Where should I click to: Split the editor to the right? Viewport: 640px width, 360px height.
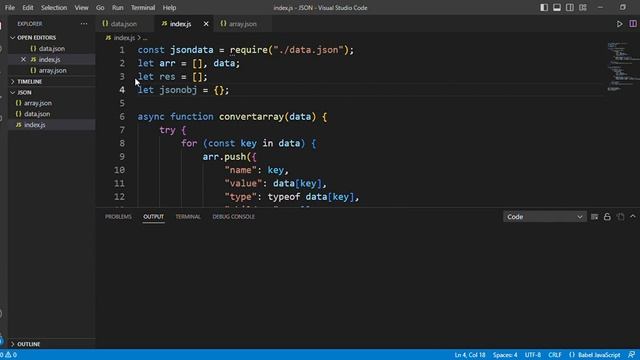pos(633,24)
